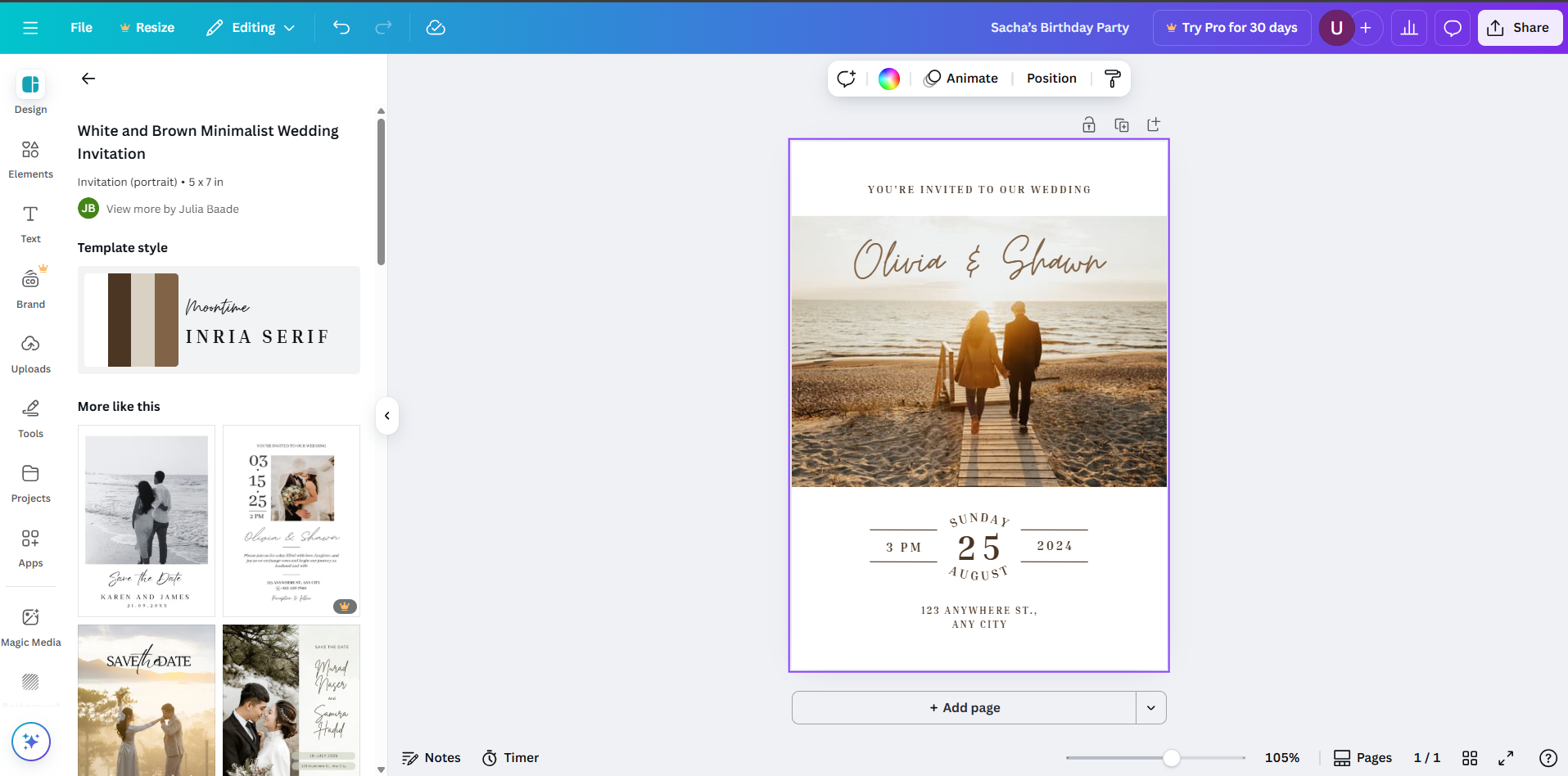Screen dimensions: 1568x776
Task: Open the Brand panel
Action: 31,288
